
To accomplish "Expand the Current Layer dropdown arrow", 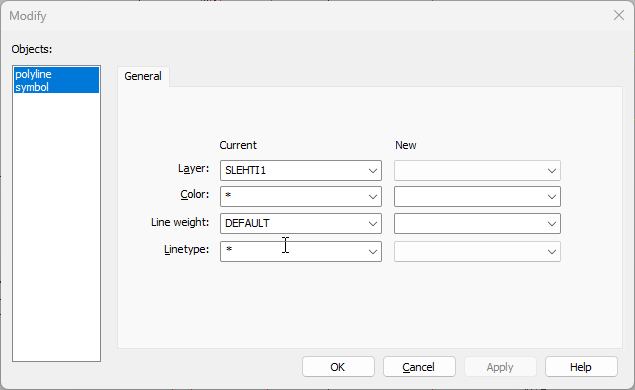I will pyautogui.click(x=373, y=171).
